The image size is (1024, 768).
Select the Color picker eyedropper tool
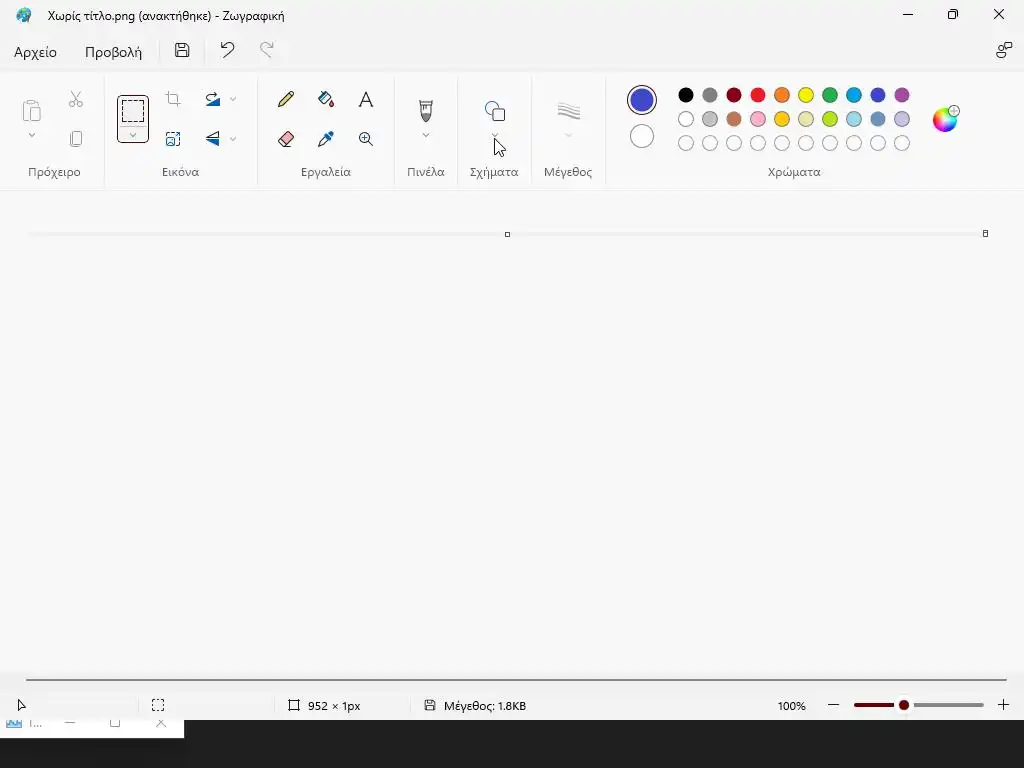(x=326, y=138)
